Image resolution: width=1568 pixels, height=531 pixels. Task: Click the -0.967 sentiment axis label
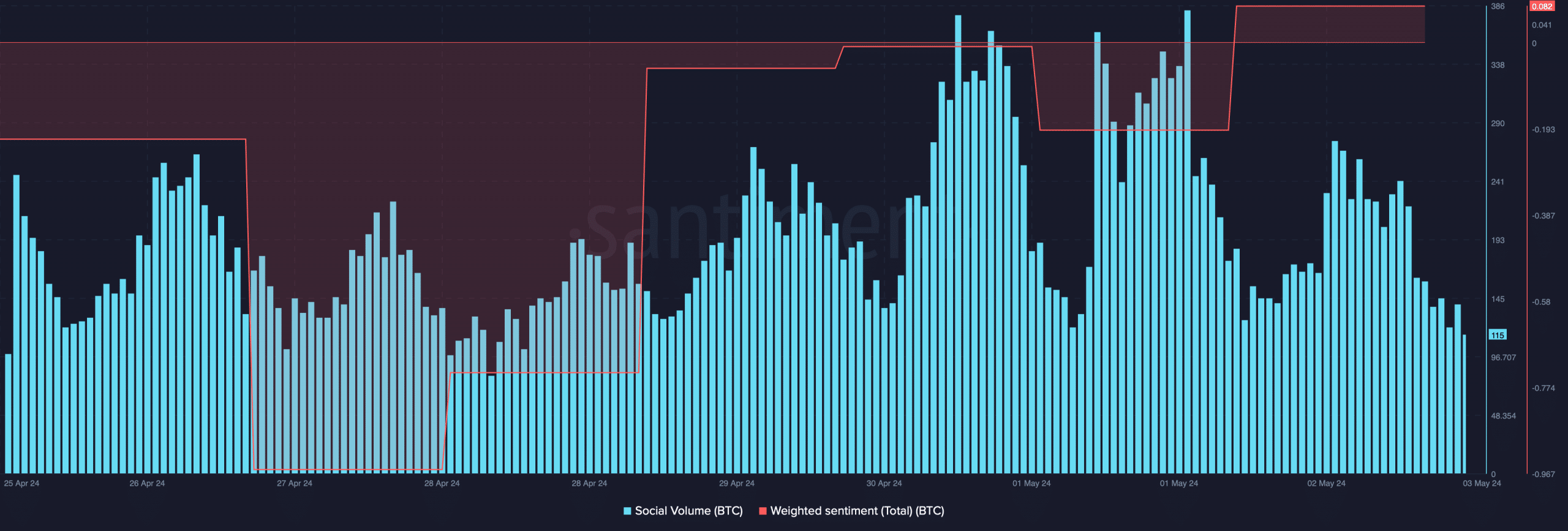click(x=1543, y=475)
